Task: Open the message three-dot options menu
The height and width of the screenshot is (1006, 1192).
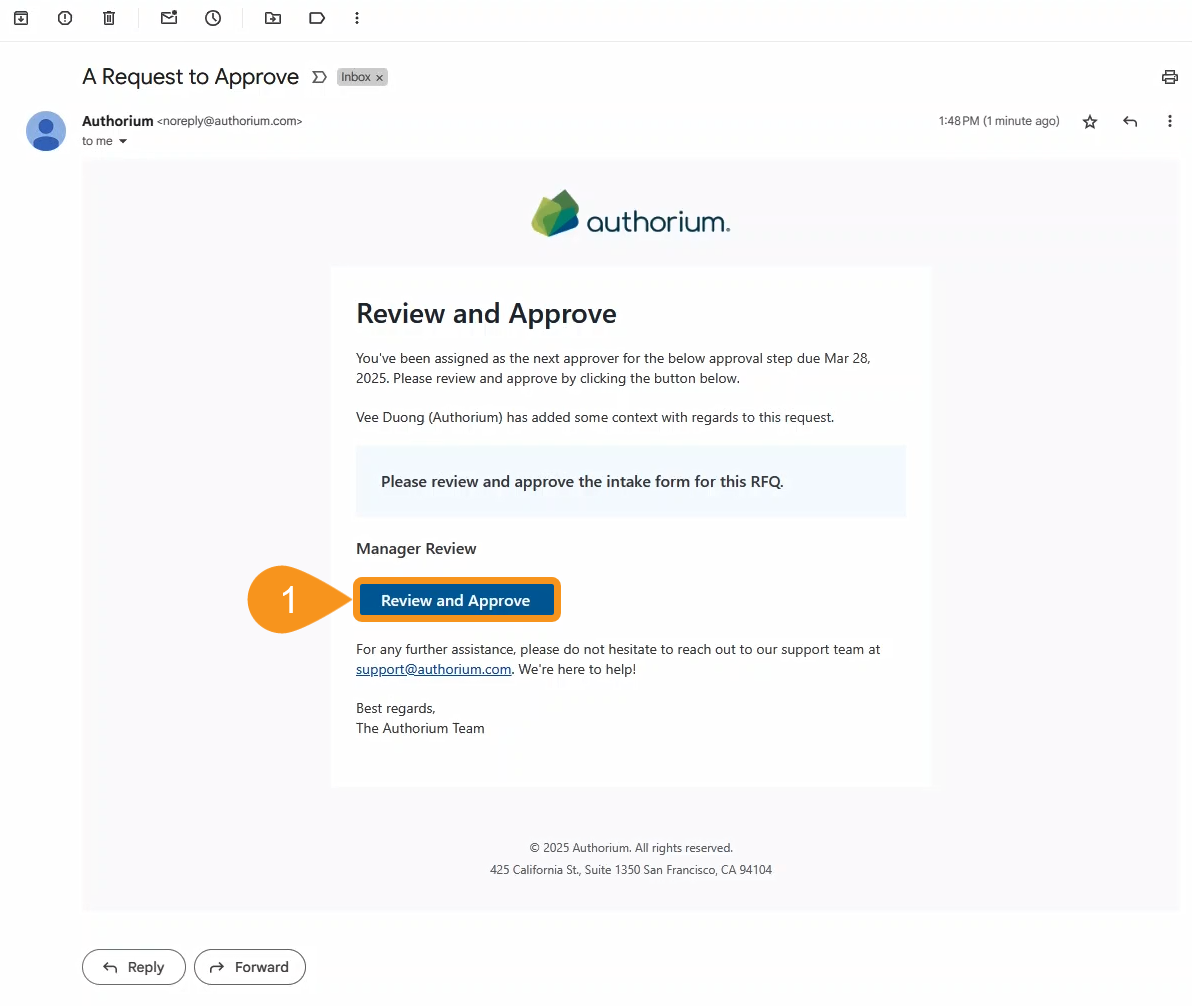Action: 1169,121
